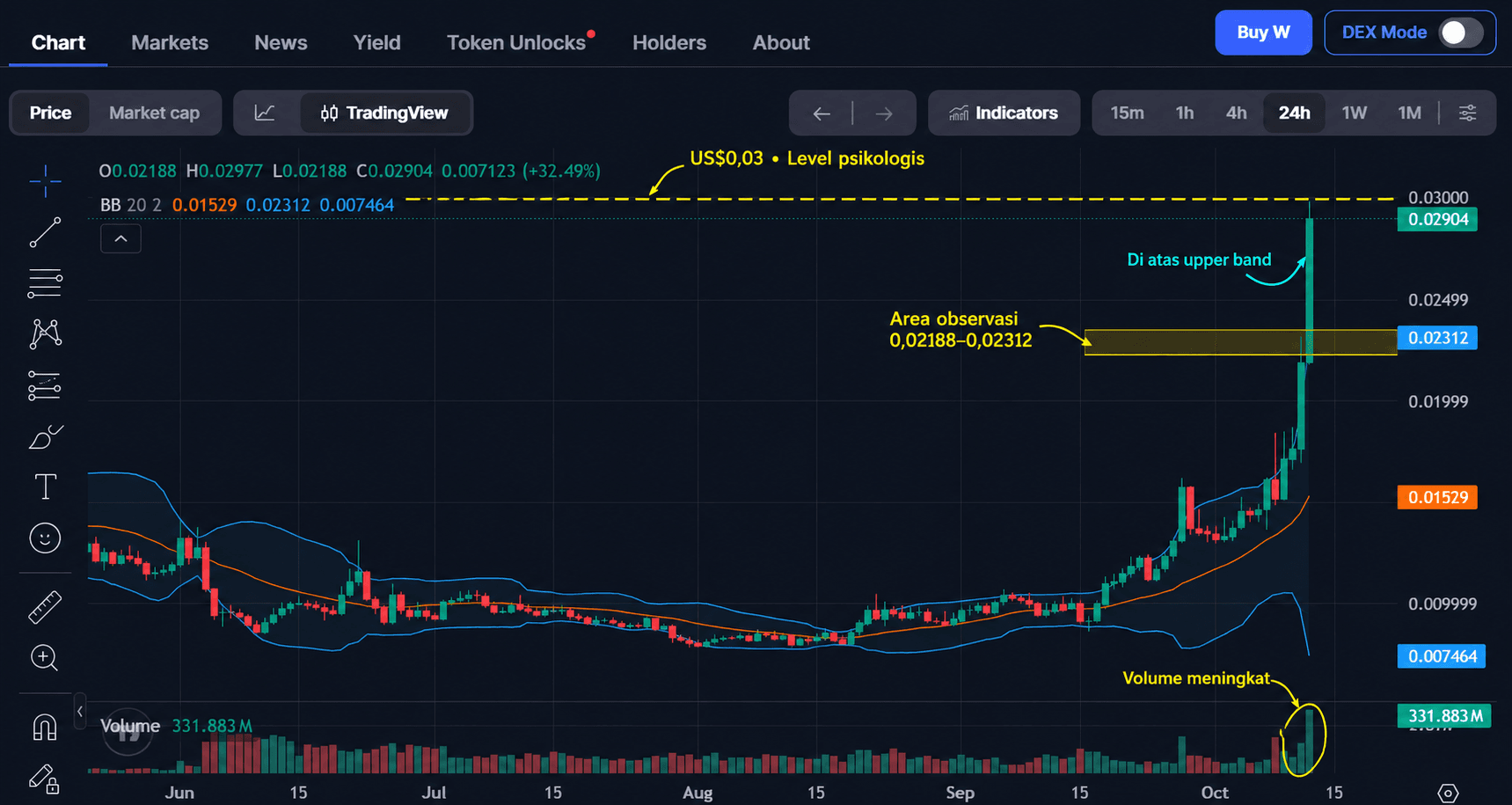Select the pattern drawing tool

(45, 333)
